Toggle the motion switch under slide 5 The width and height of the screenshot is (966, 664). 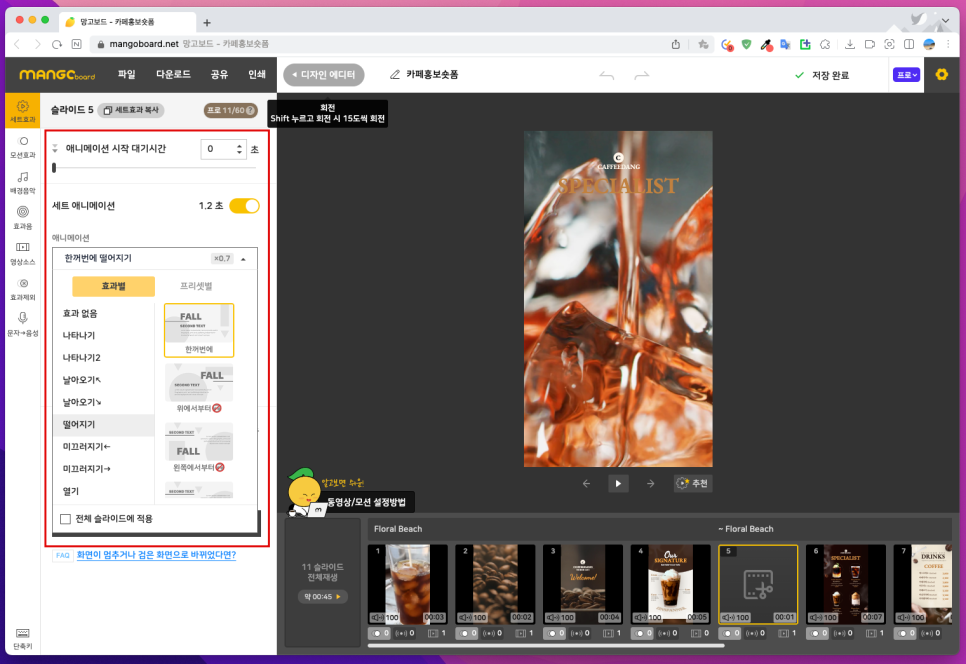point(729,633)
